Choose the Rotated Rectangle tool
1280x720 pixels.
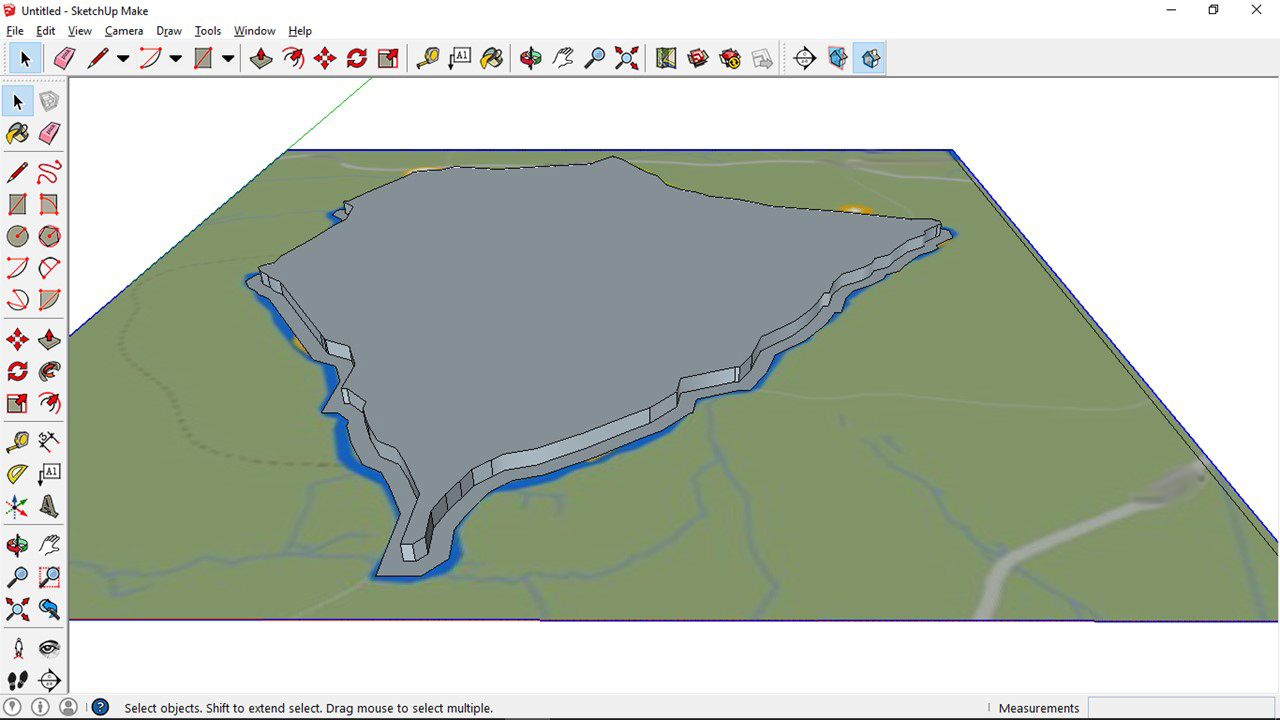pyautogui.click(x=49, y=204)
